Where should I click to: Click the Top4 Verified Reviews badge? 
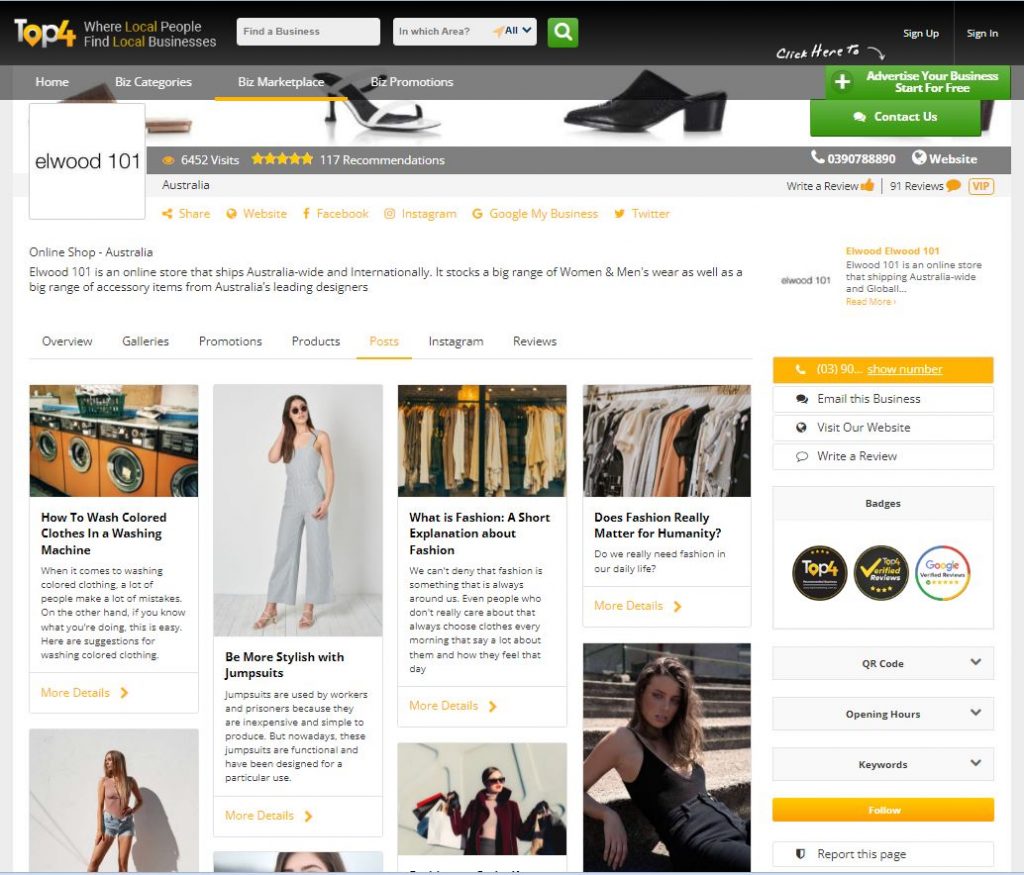pyautogui.click(x=881, y=573)
